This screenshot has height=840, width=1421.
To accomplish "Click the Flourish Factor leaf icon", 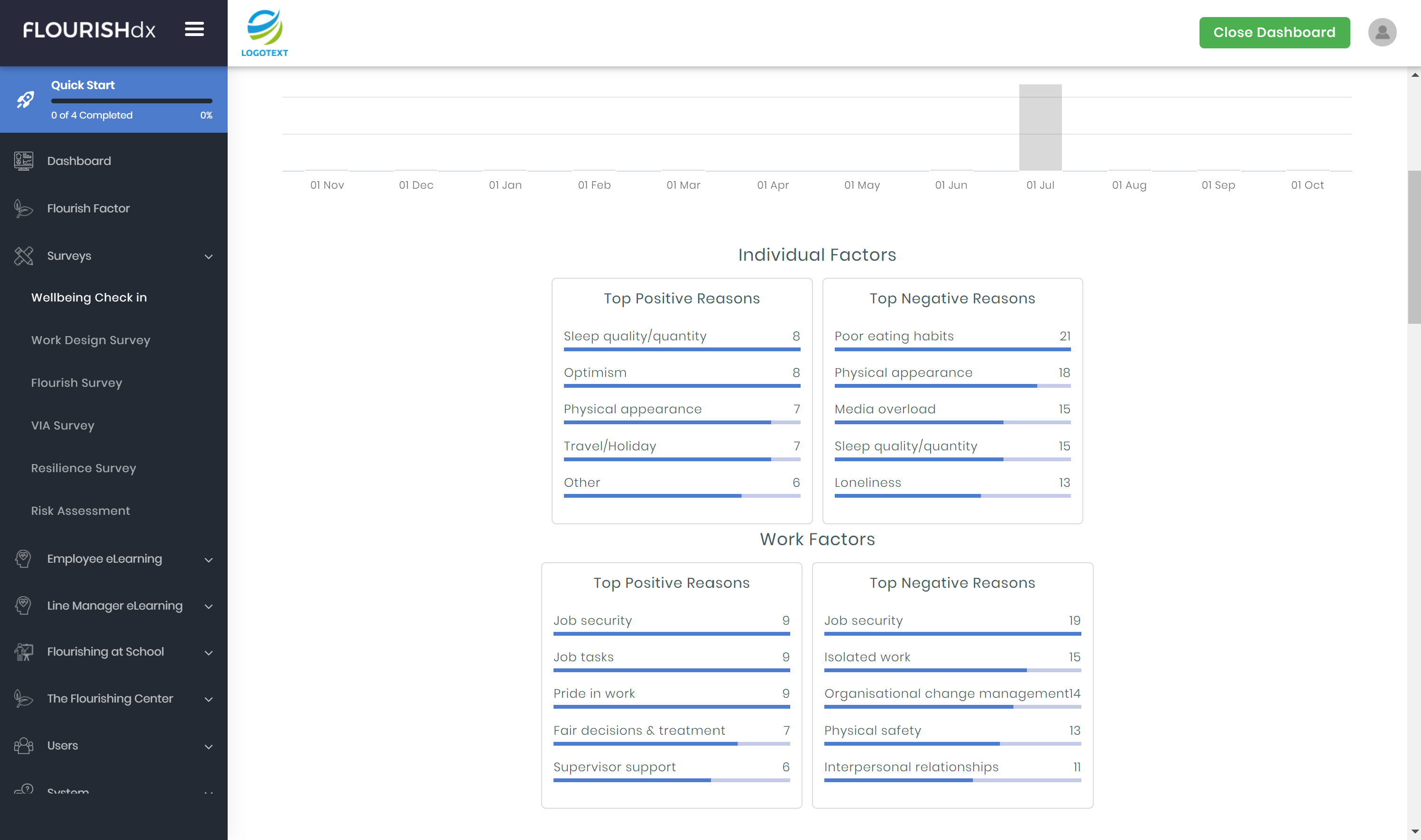I will pos(23,208).
